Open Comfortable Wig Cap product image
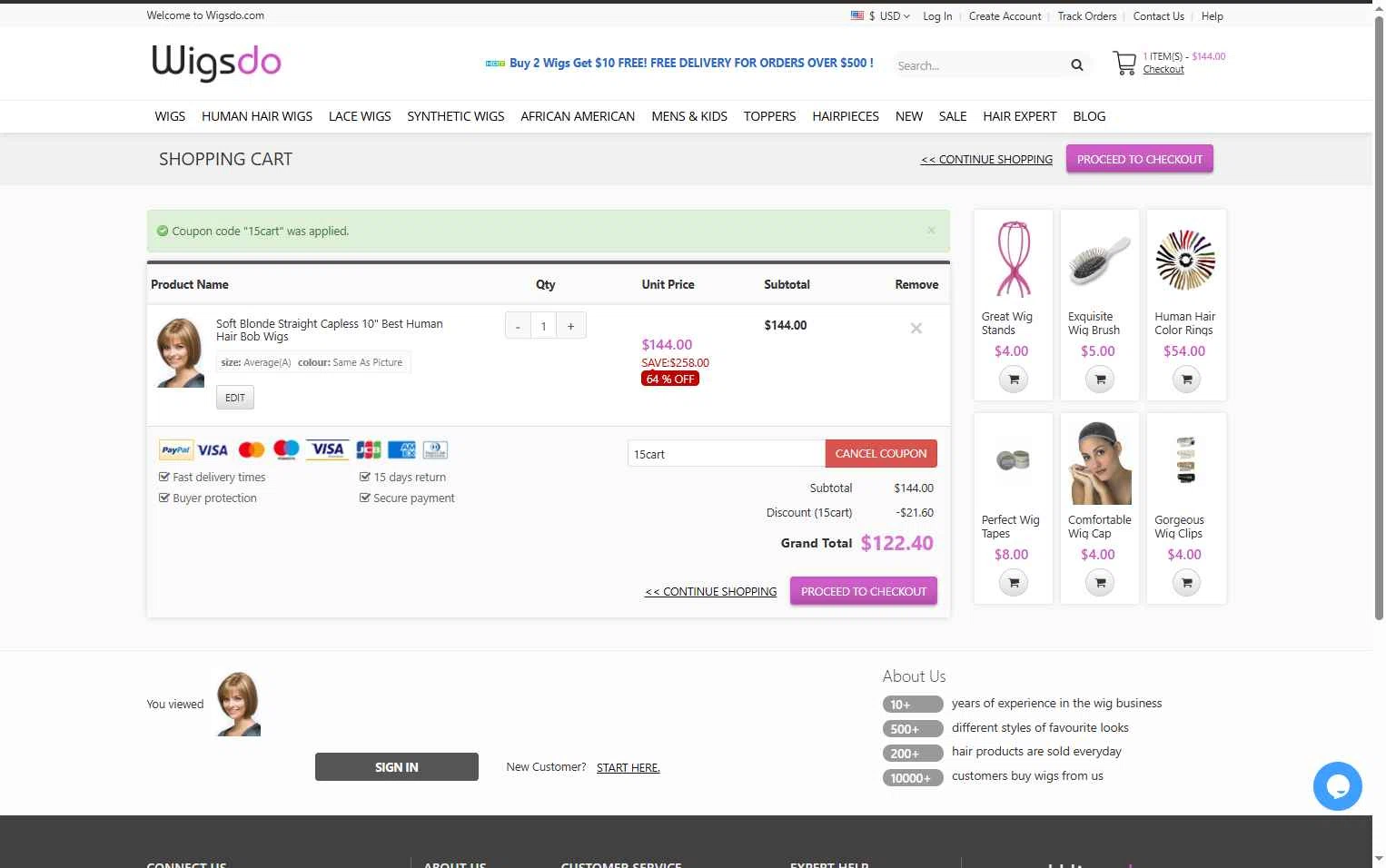 pyautogui.click(x=1100, y=463)
